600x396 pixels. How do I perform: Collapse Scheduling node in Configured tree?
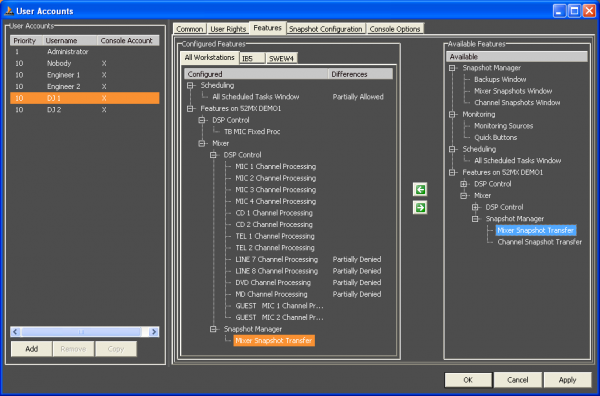[x=190, y=85]
